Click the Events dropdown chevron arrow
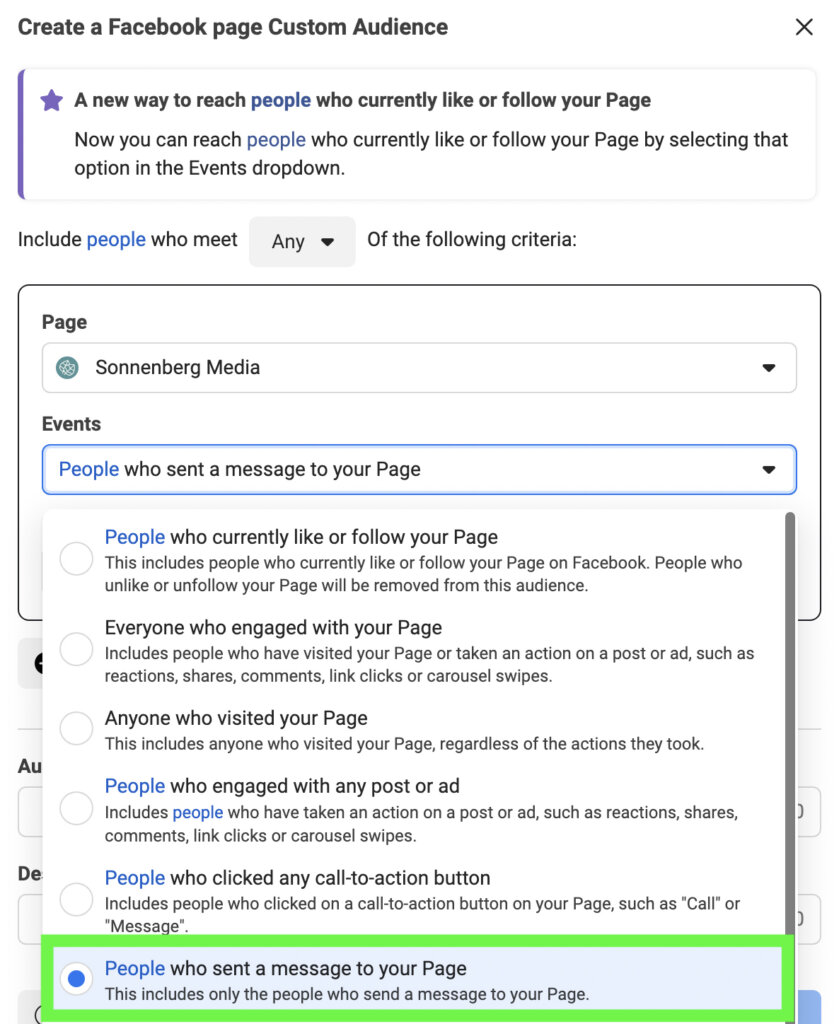839x1024 pixels. pos(769,470)
